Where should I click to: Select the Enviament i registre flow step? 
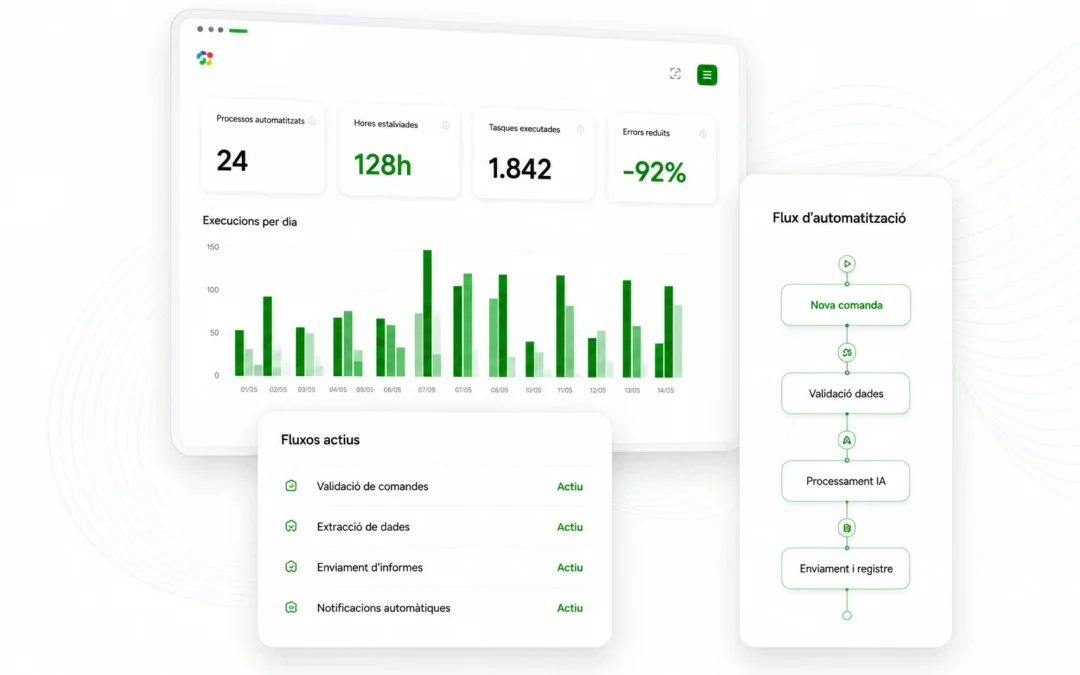click(x=846, y=568)
